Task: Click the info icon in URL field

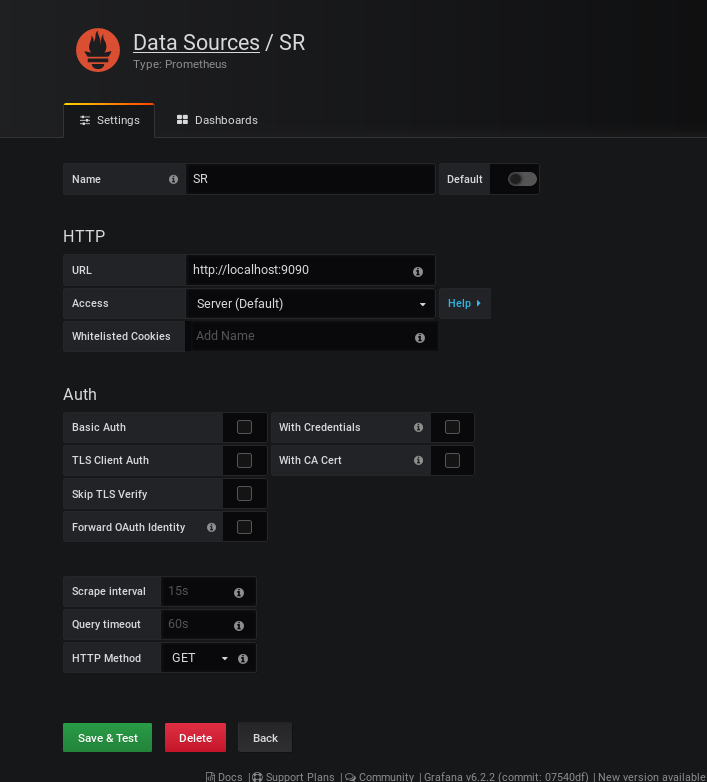Action: (x=418, y=271)
